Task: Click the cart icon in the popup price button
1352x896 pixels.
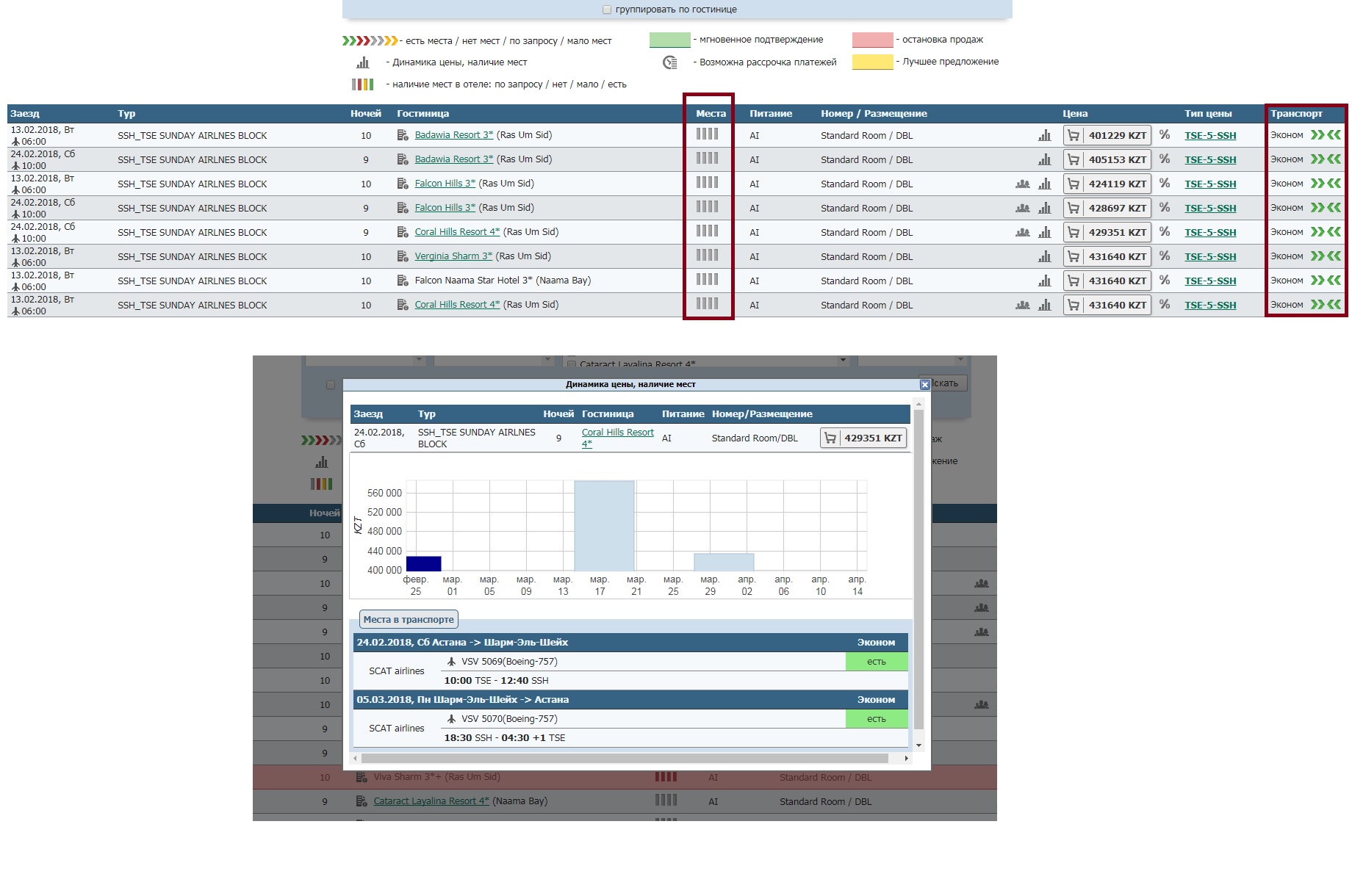Action: point(830,438)
